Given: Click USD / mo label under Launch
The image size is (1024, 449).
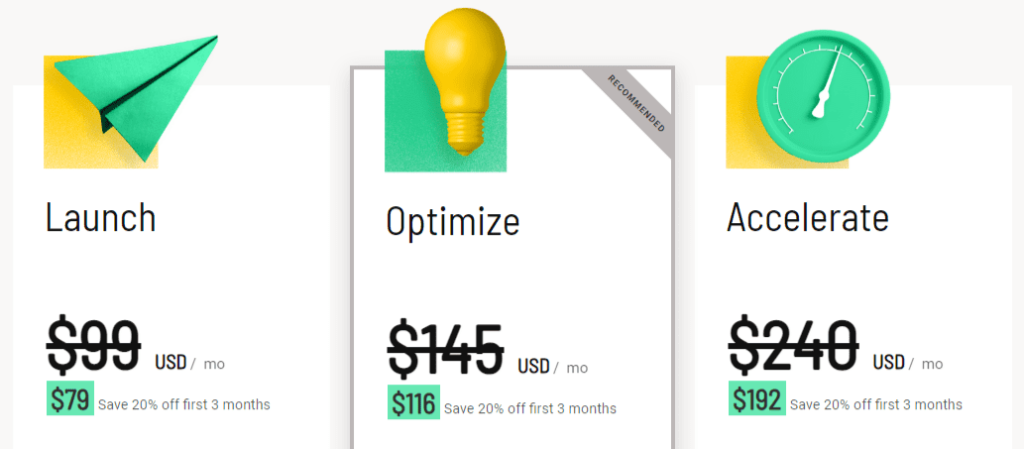Looking at the screenshot, I should [189, 363].
